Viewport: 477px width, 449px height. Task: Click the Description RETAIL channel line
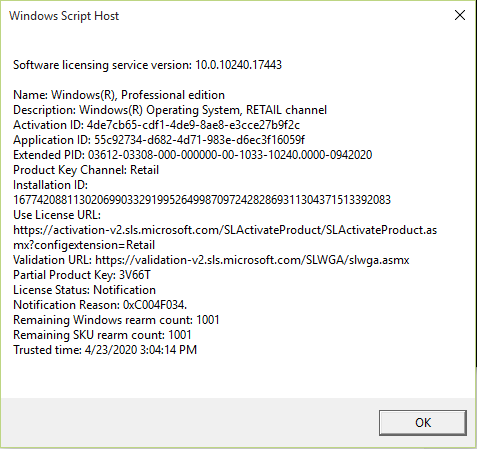pyautogui.click(x=170, y=110)
